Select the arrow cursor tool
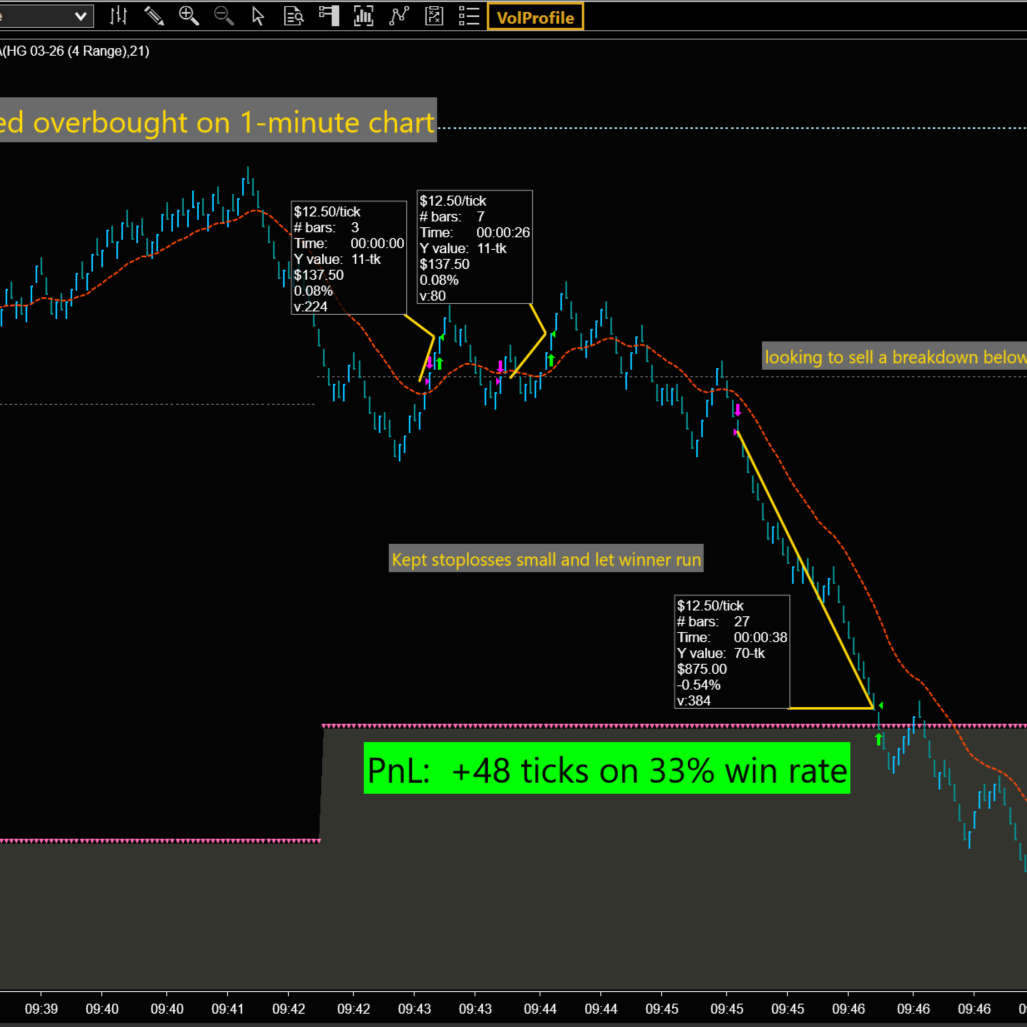 [x=258, y=16]
